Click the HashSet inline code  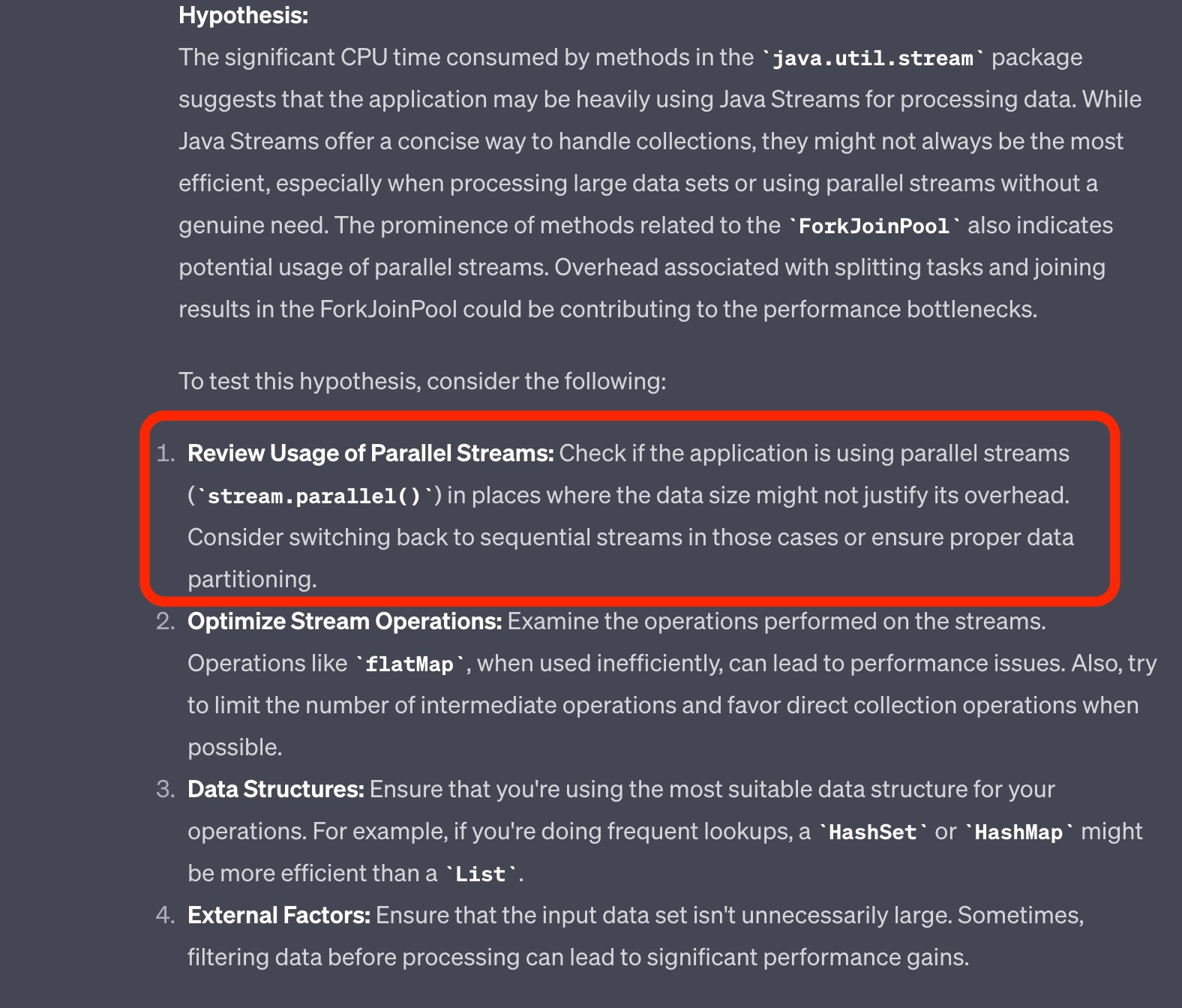pyautogui.click(x=872, y=832)
